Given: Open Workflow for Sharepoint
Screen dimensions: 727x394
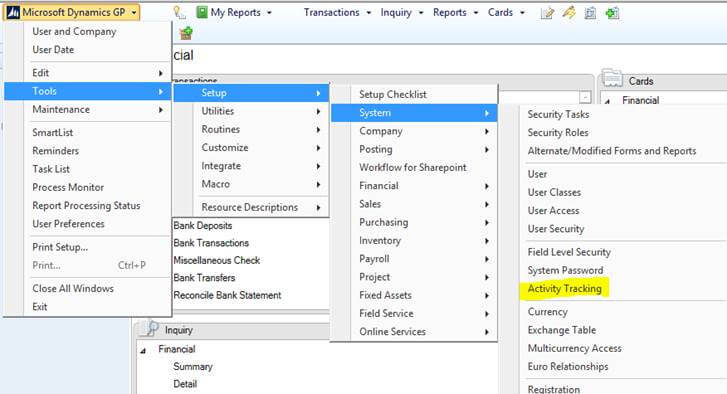Looking at the screenshot, I should coord(413,167).
